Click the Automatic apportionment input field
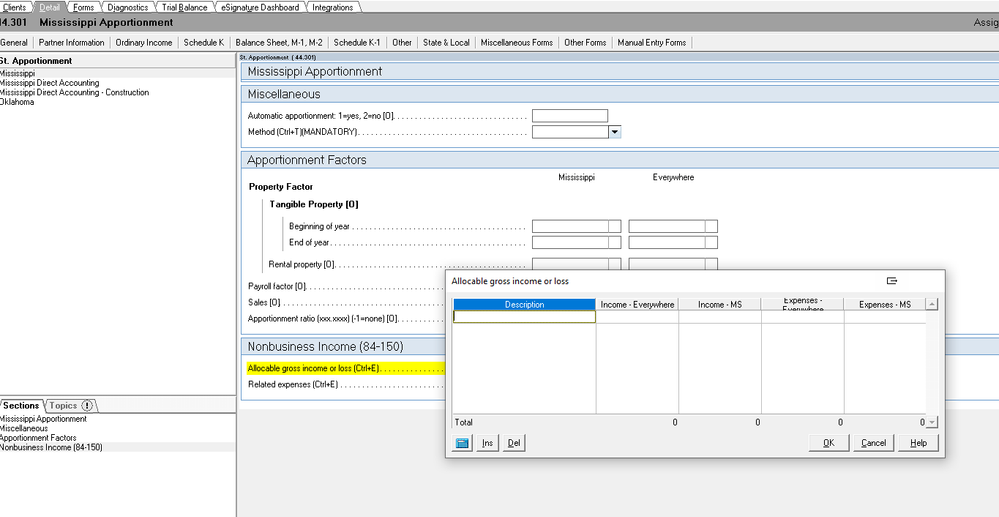Viewport: 999px width, 517px height. coord(570,116)
